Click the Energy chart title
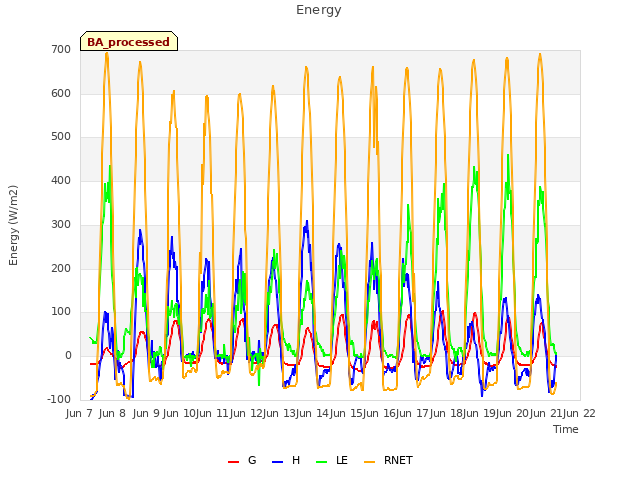The width and height of the screenshot is (640, 480). coord(319,10)
